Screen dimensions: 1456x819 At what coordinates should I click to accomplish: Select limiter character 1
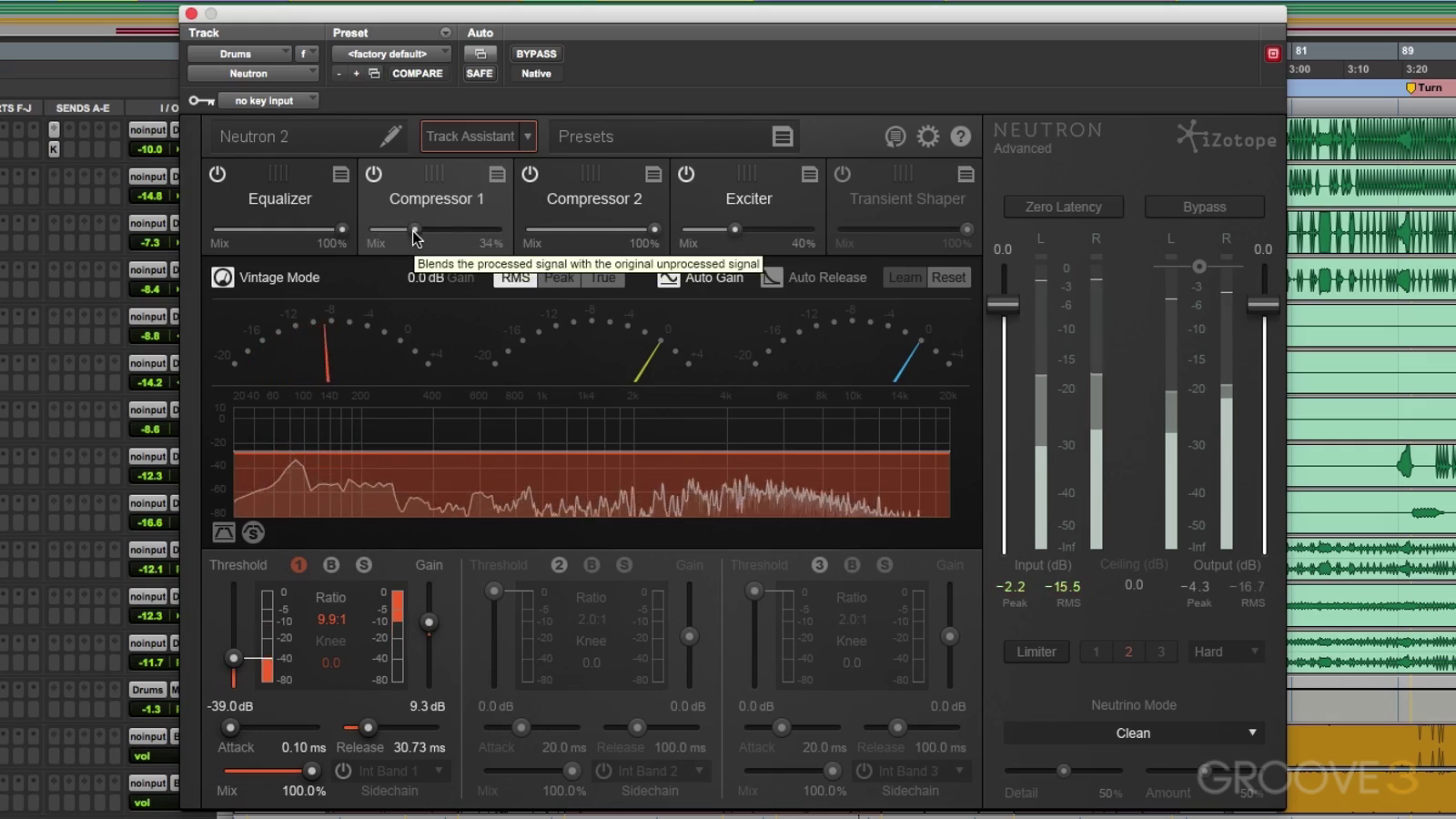(1096, 652)
